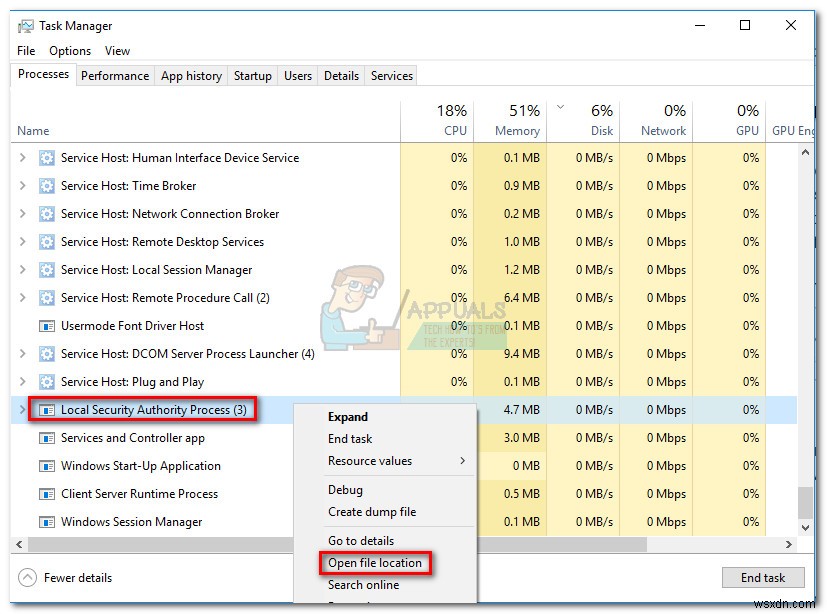827x614 pixels.
Task: Click the Local Session Manager gear icon
Action: coord(47,270)
